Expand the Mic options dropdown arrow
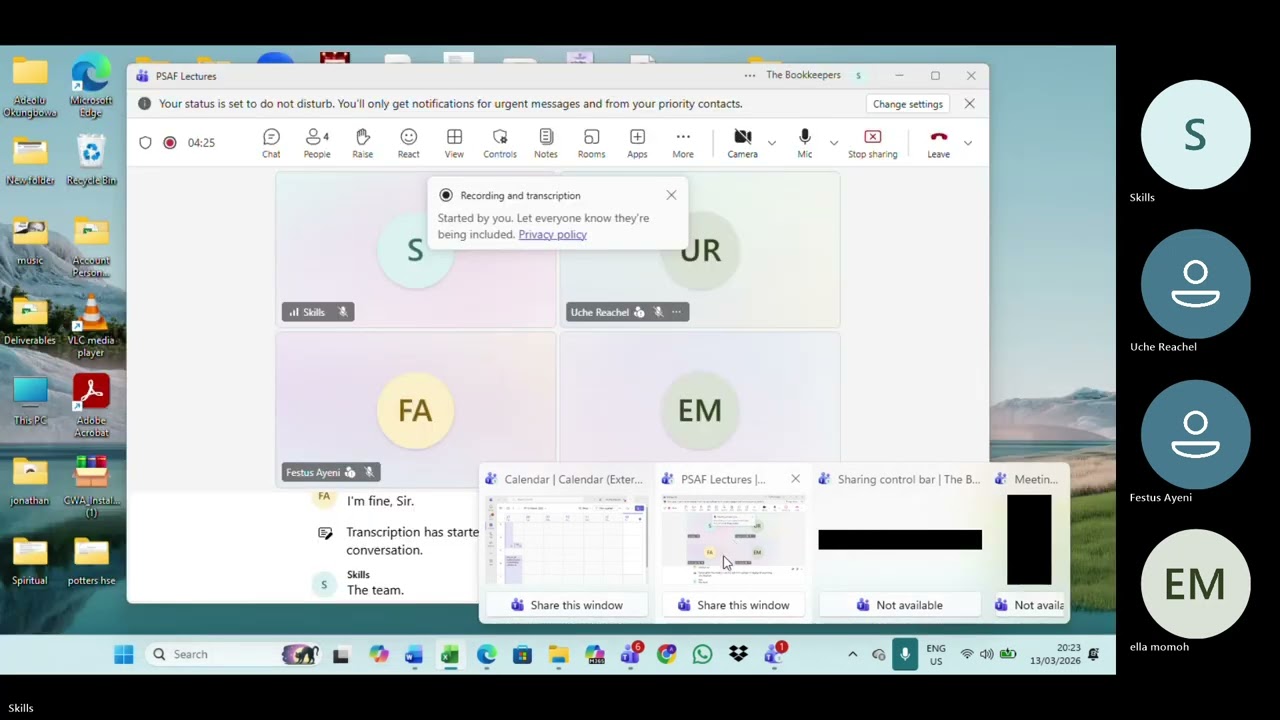1280x720 pixels. [x=833, y=143]
